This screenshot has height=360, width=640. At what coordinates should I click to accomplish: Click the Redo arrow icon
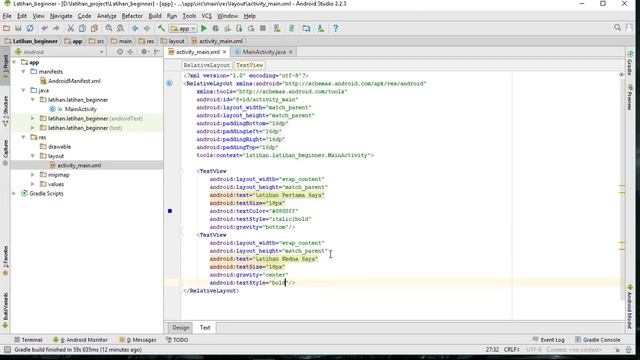[56, 28]
